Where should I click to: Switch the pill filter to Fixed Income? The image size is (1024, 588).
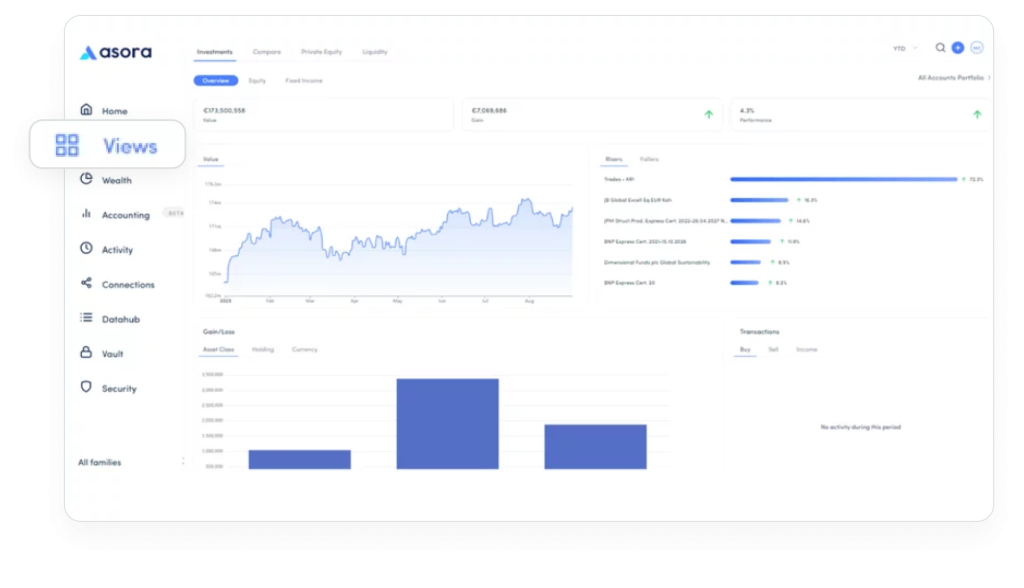(304, 80)
